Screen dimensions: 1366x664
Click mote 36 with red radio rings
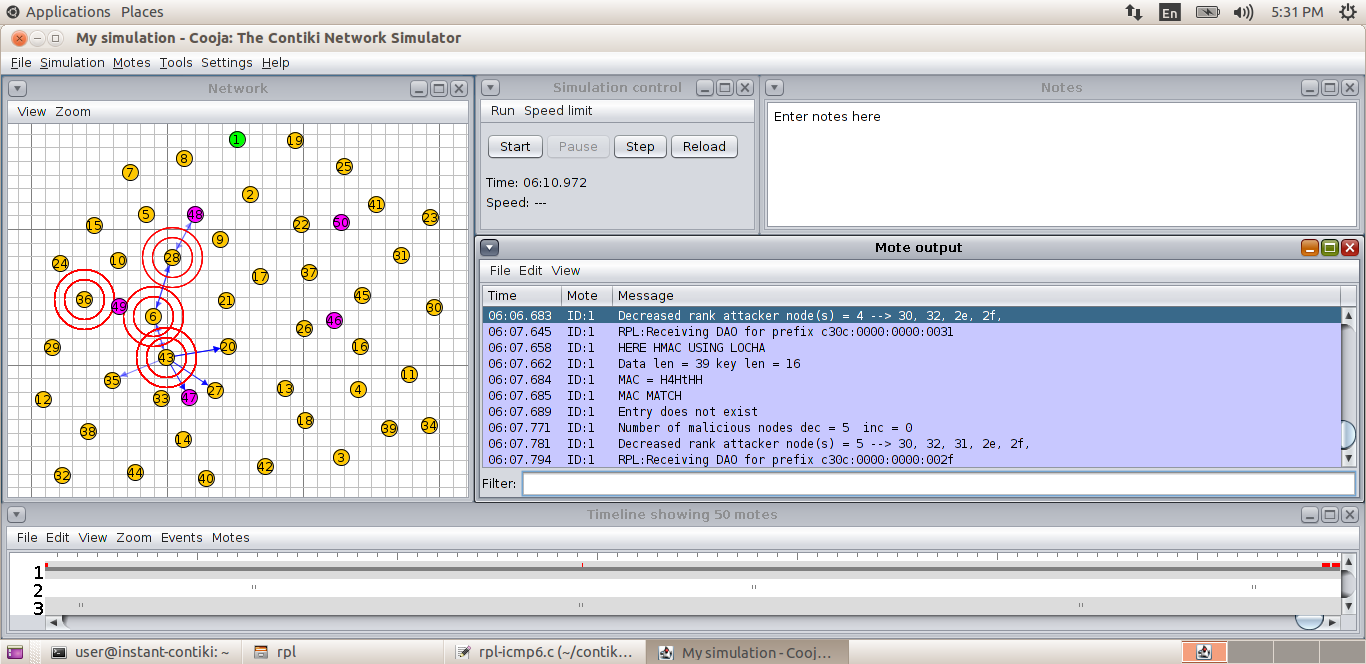pos(84,299)
